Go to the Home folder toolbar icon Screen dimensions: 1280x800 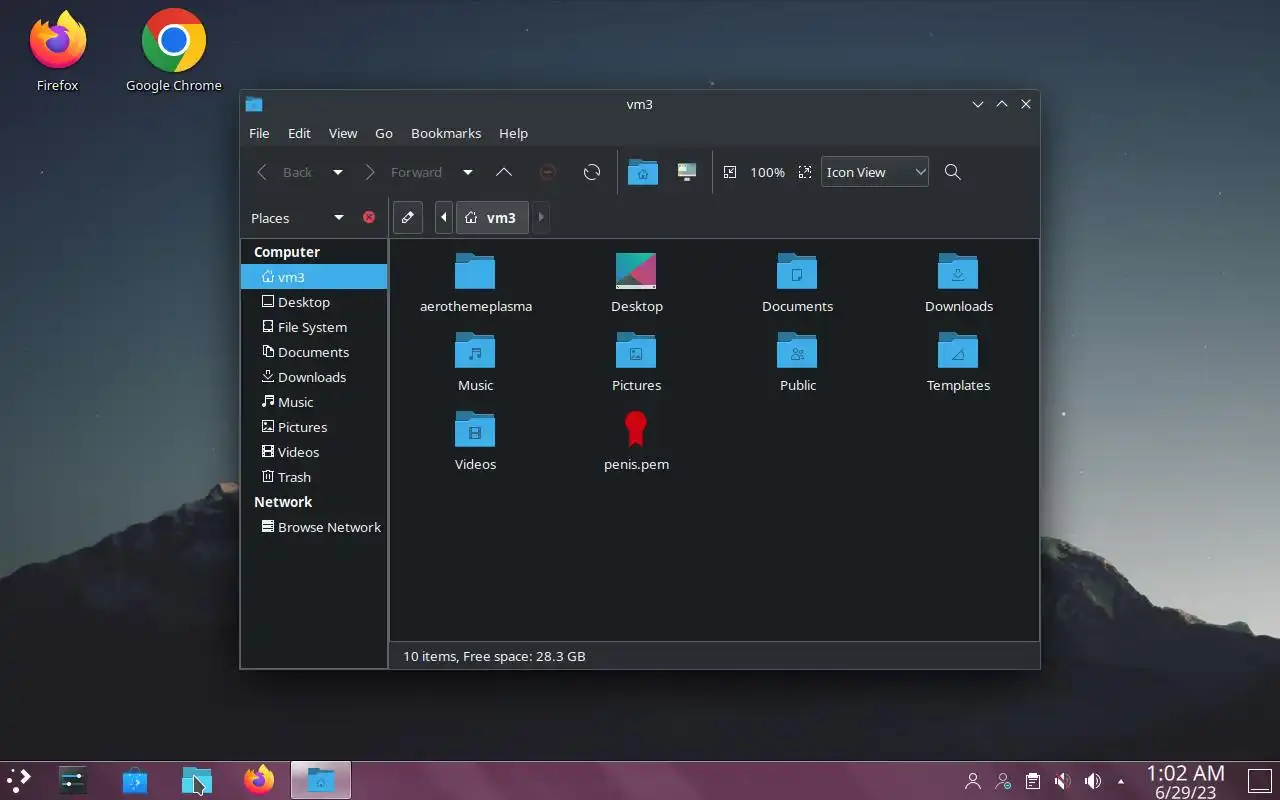coord(642,172)
